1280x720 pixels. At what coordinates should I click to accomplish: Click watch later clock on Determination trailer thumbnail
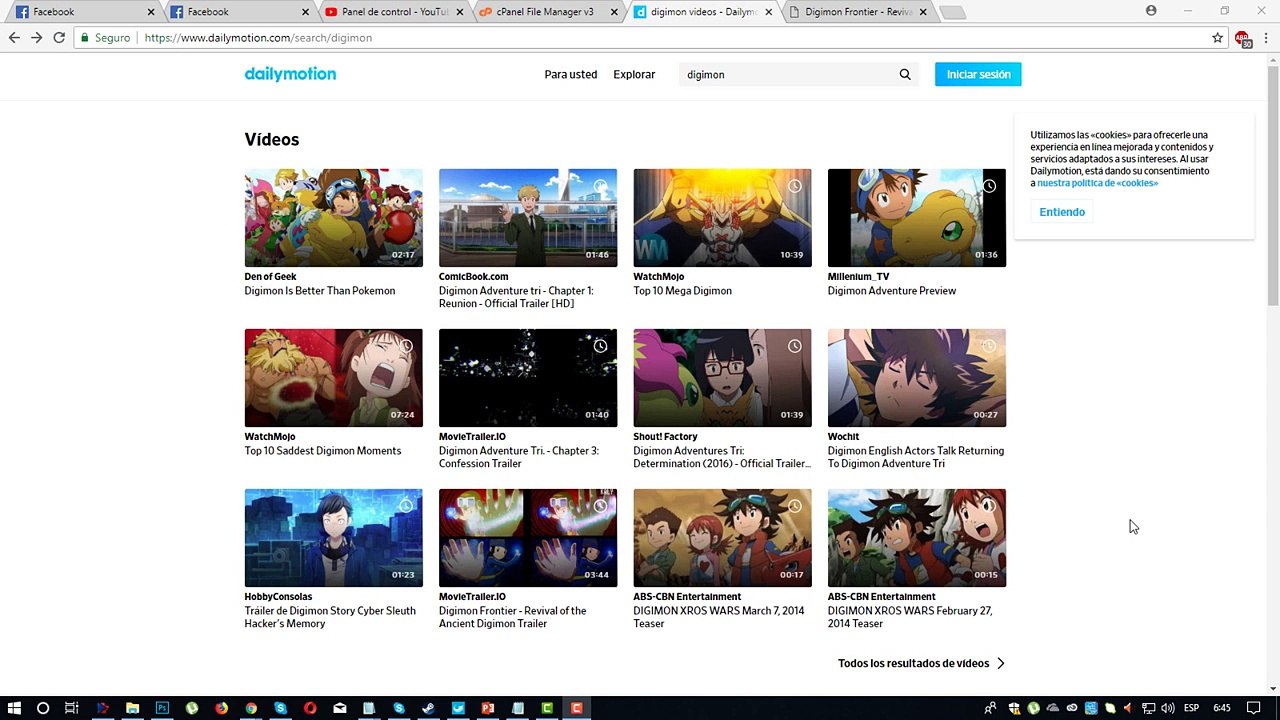point(795,346)
